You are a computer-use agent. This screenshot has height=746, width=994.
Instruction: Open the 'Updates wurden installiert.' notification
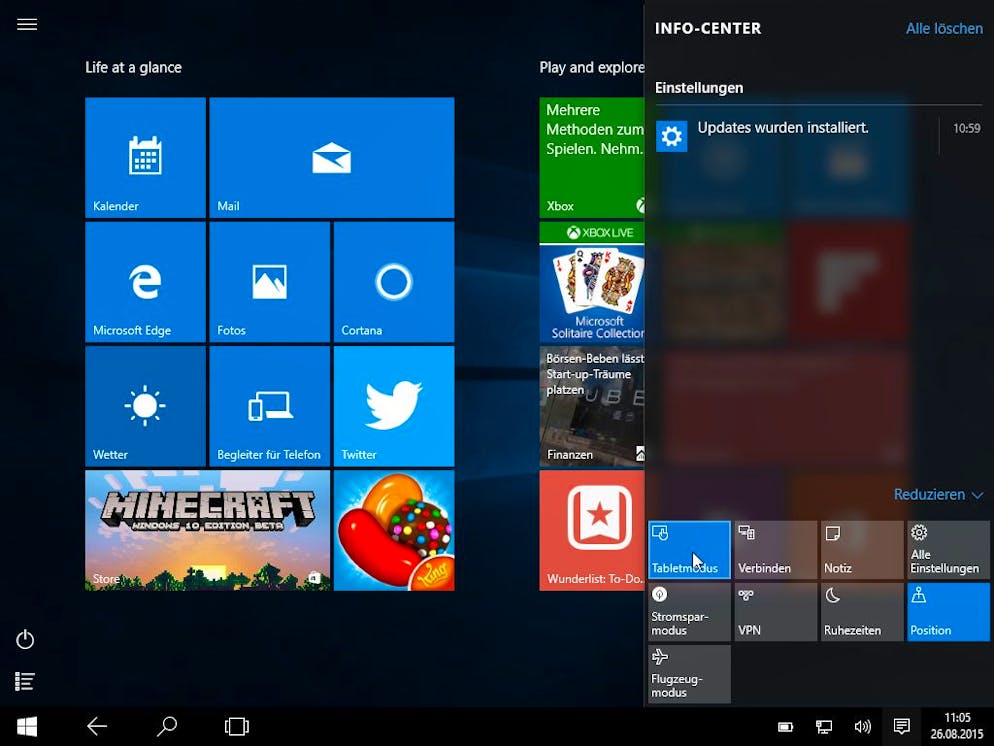(x=818, y=136)
